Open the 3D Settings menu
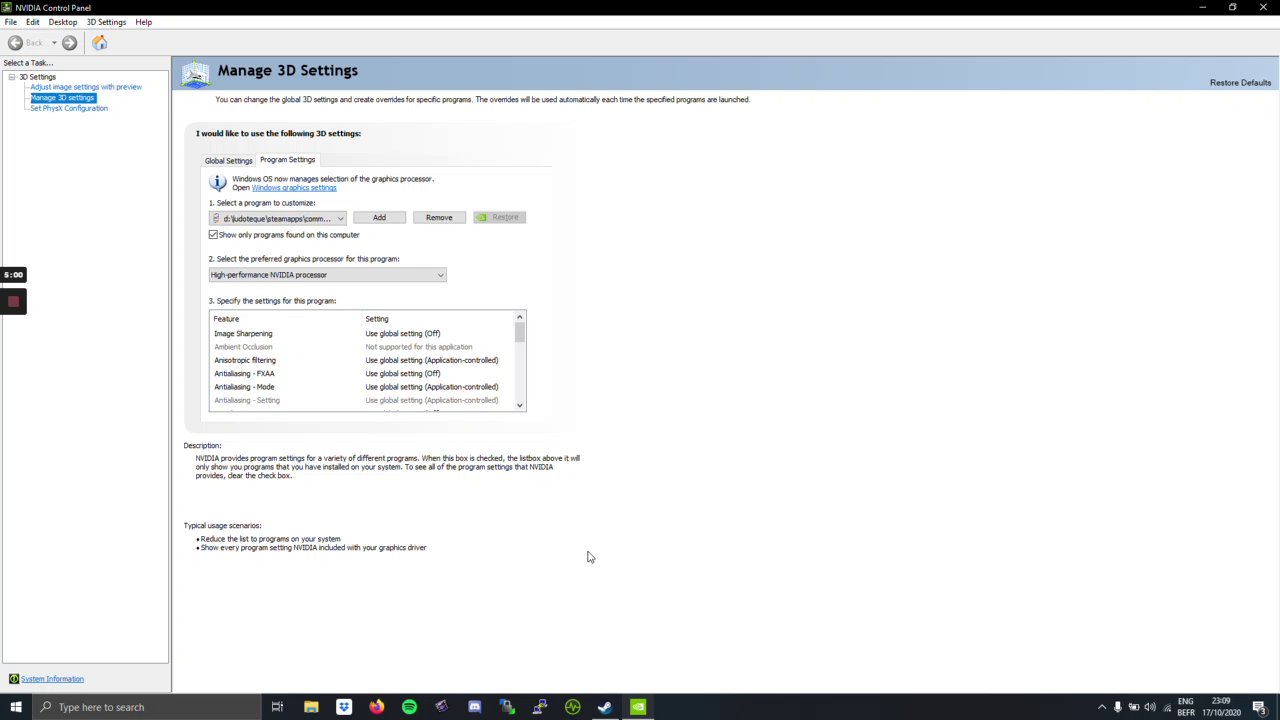Viewport: 1280px width, 720px height. pyautogui.click(x=106, y=22)
